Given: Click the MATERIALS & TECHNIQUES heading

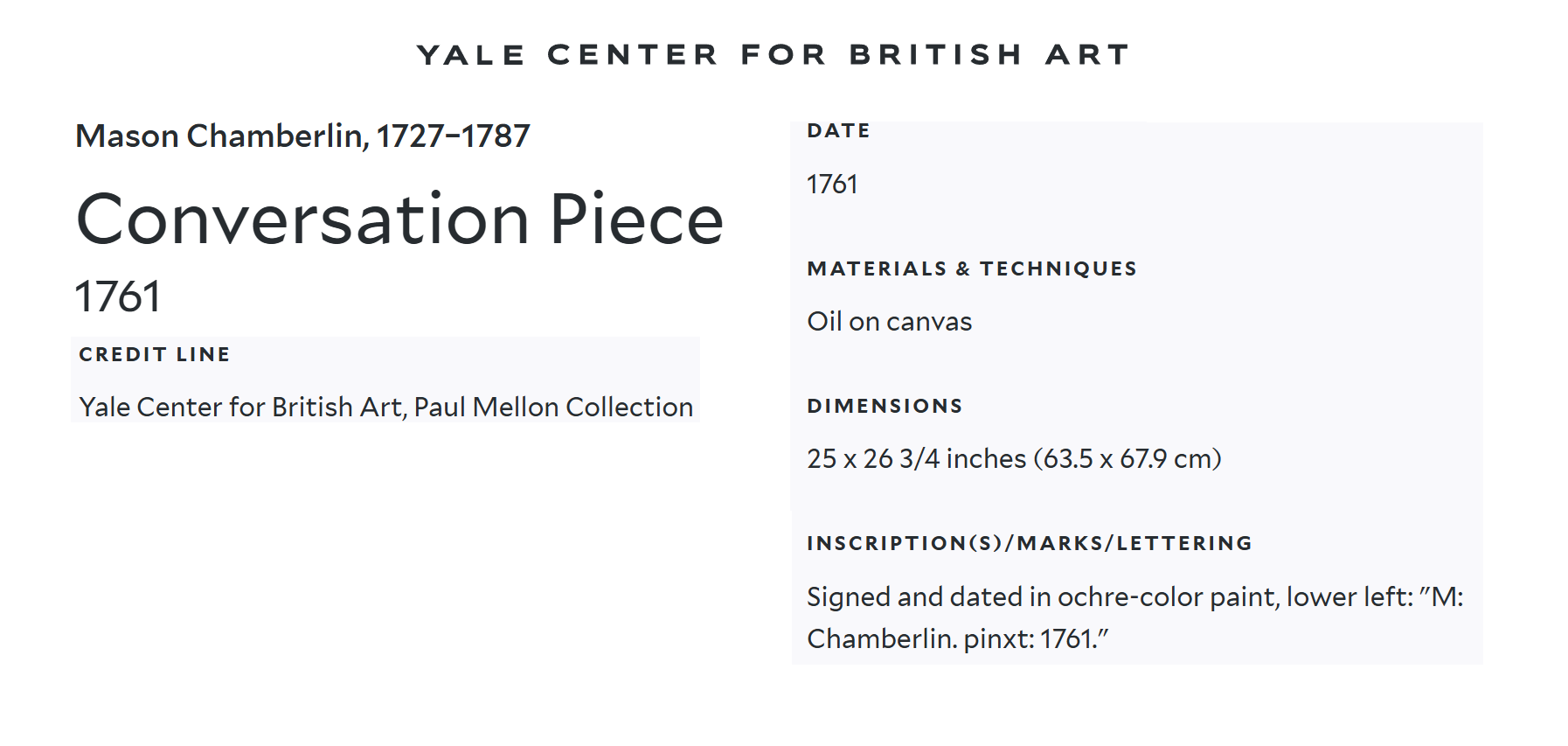Looking at the screenshot, I should (972, 269).
